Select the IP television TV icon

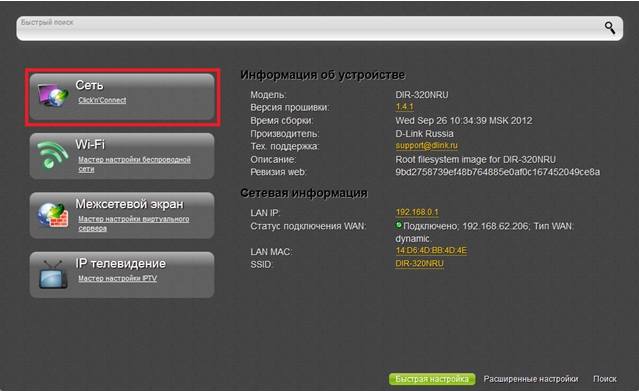click(53, 275)
